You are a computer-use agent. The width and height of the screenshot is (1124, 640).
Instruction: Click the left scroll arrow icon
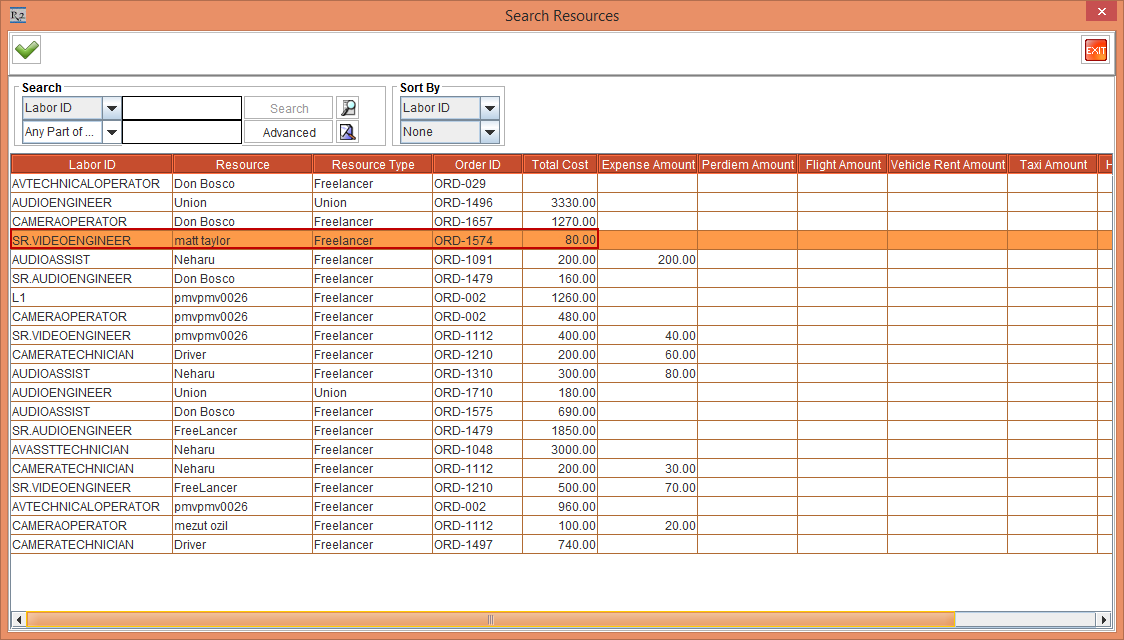(18, 620)
